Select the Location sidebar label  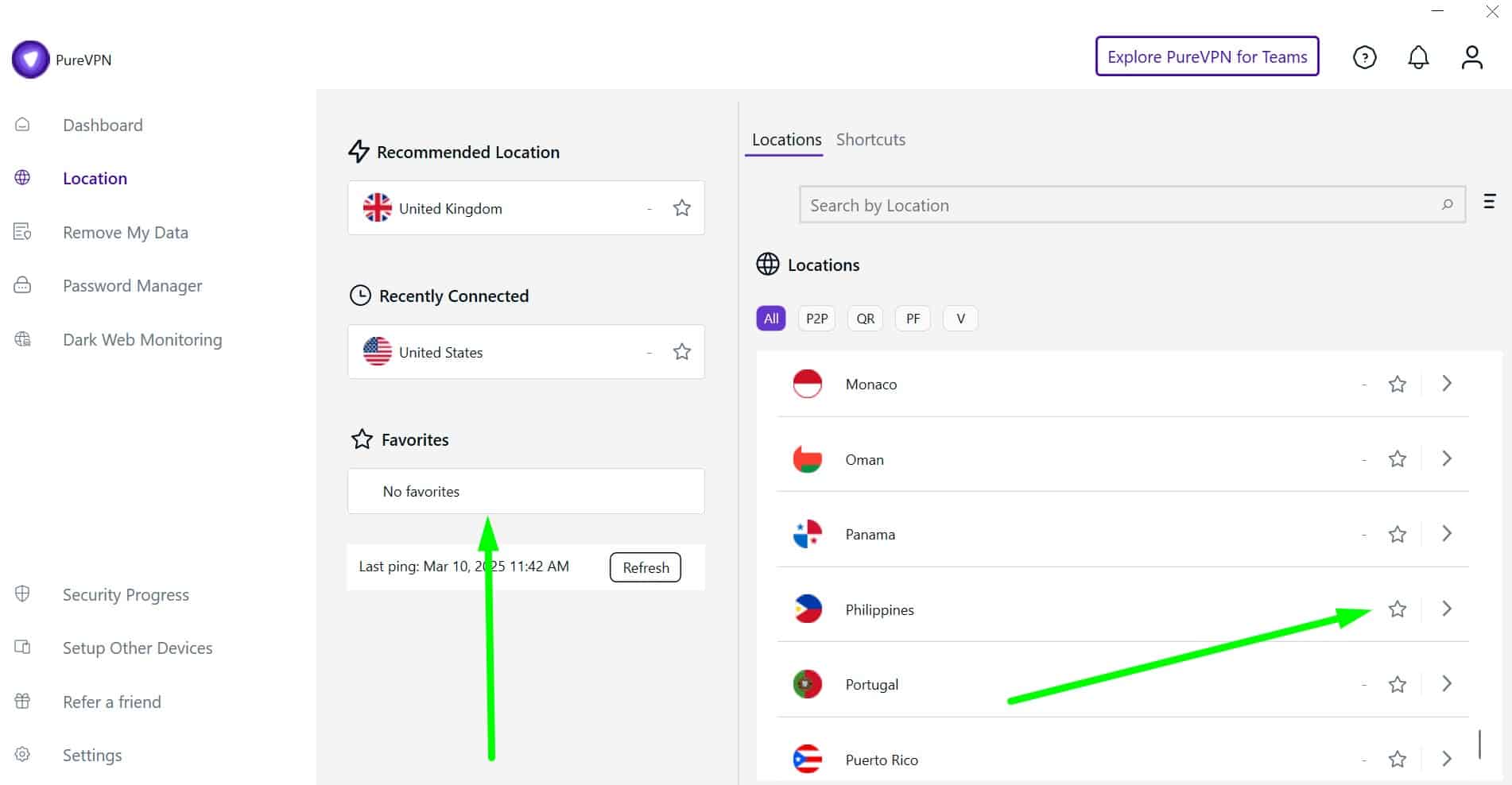(x=95, y=178)
